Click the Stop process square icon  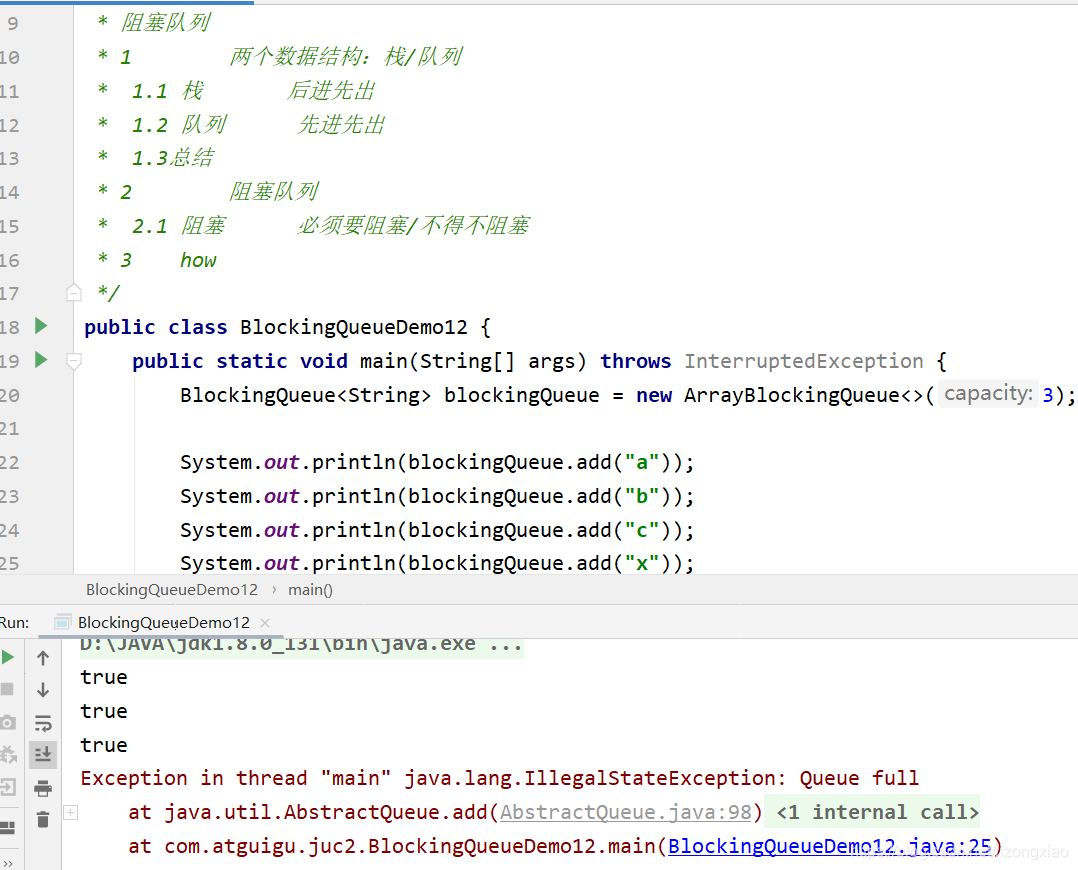point(8,689)
